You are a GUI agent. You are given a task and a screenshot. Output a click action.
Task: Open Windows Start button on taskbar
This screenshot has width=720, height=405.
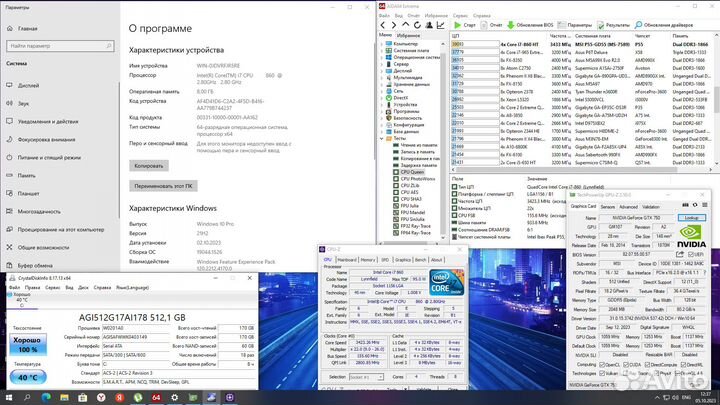click(x=8, y=397)
